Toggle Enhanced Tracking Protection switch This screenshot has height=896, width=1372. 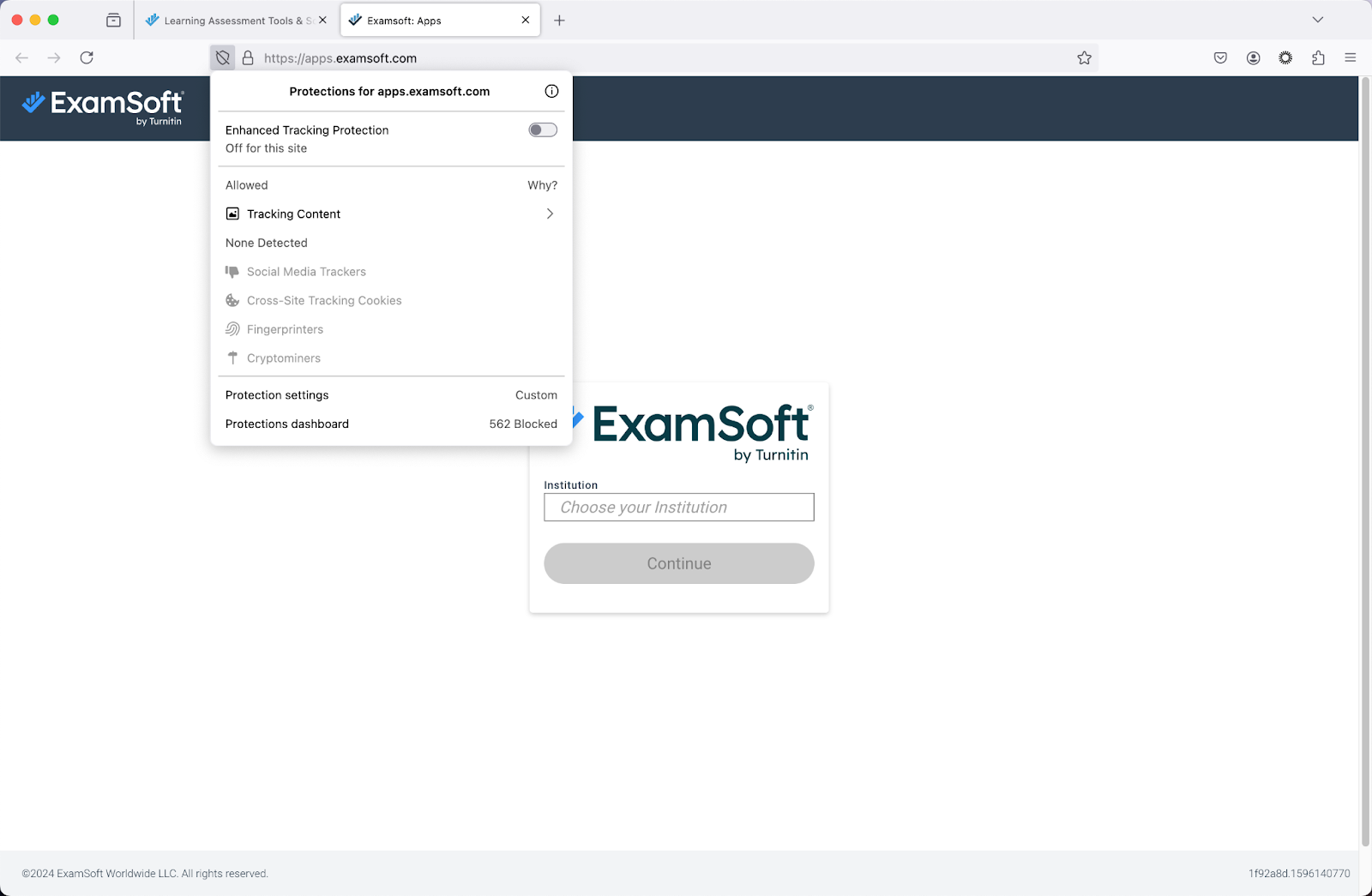(x=542, y=130)
